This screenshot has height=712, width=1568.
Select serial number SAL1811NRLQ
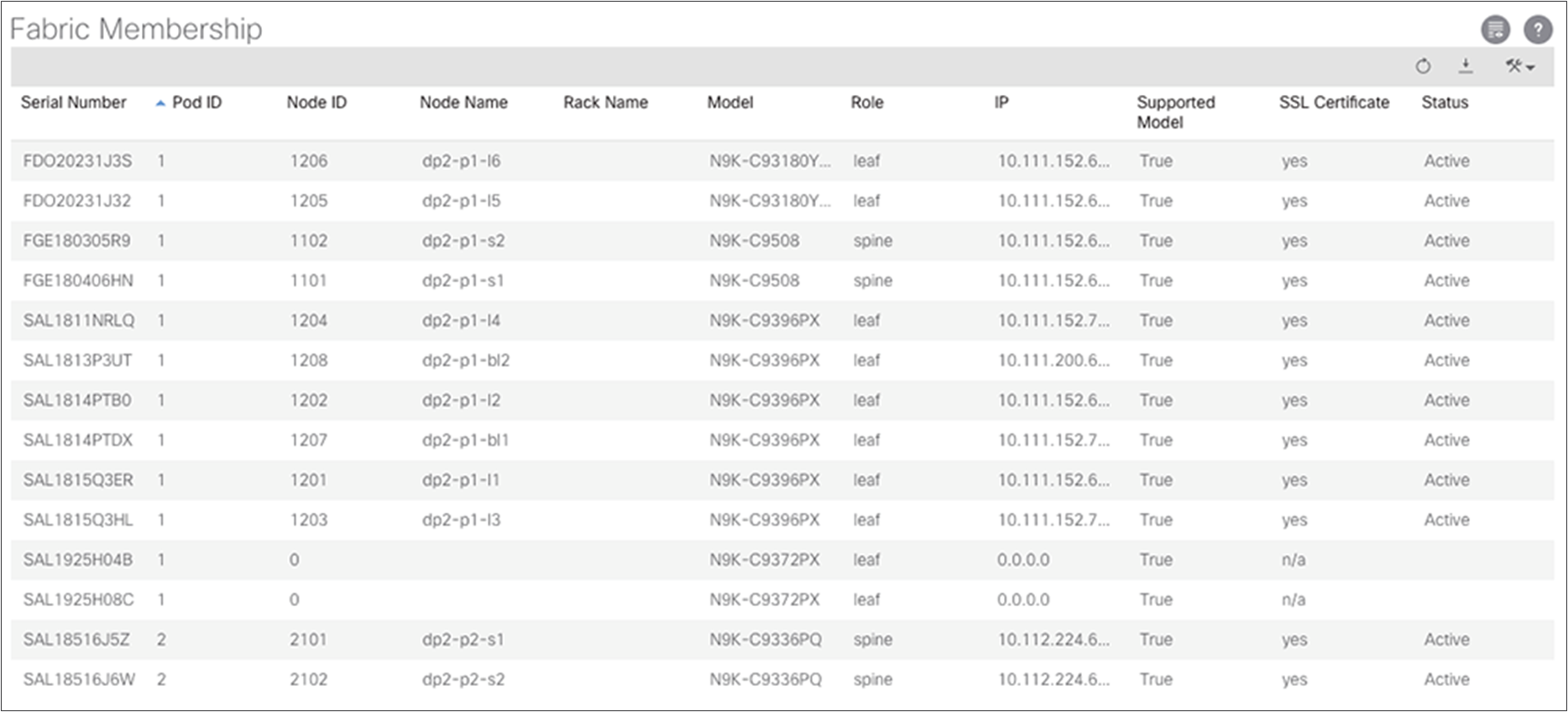click(x=79, y=321)
